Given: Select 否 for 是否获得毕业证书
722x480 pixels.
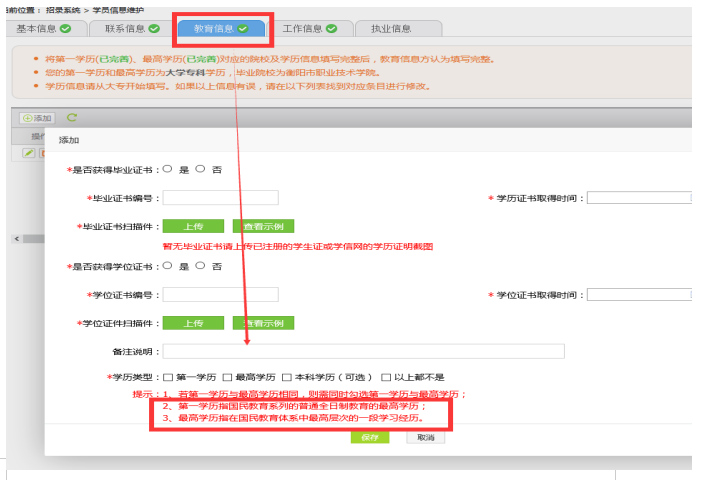Looking at the screenshot, I should pyautogui.click(x=200, y=169).
